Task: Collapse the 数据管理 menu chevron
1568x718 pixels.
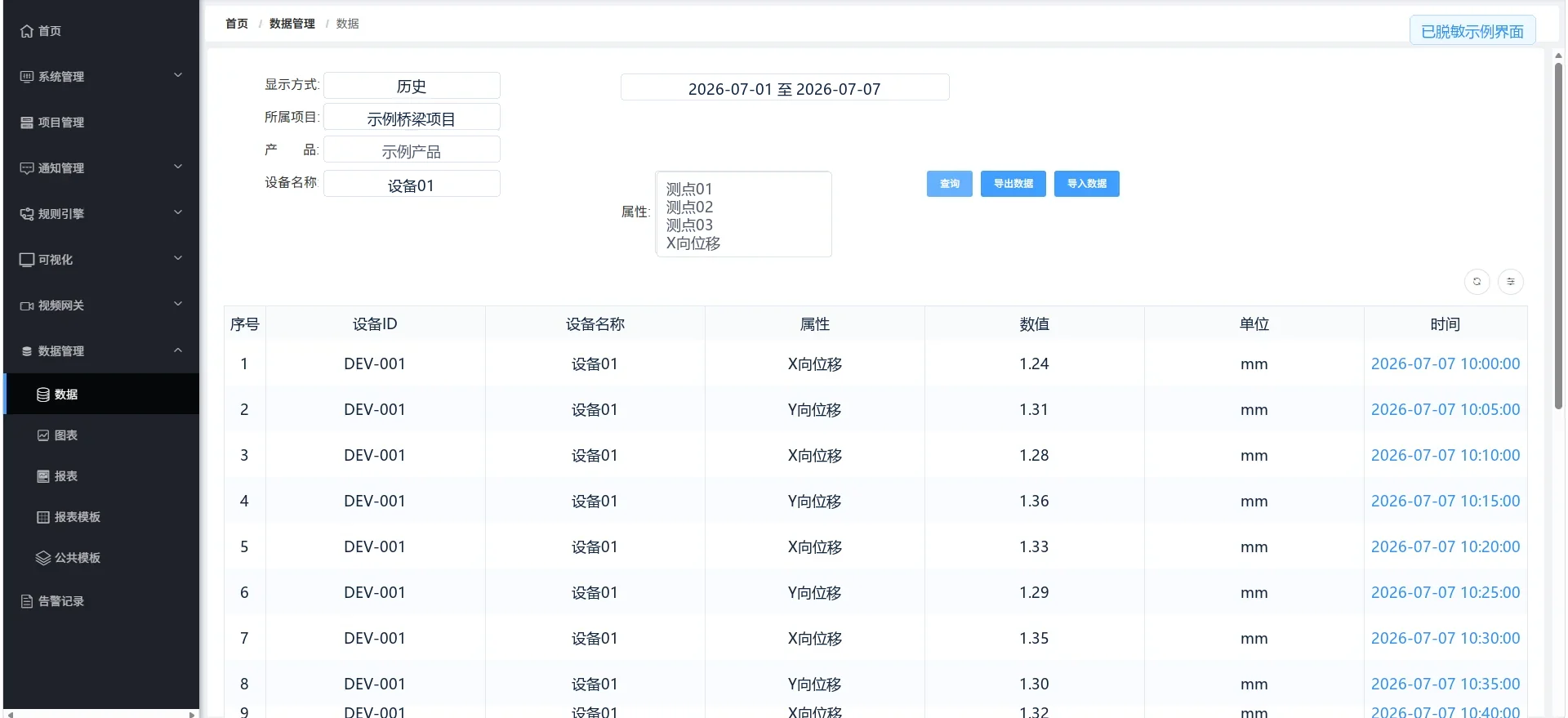Action: 178,350
